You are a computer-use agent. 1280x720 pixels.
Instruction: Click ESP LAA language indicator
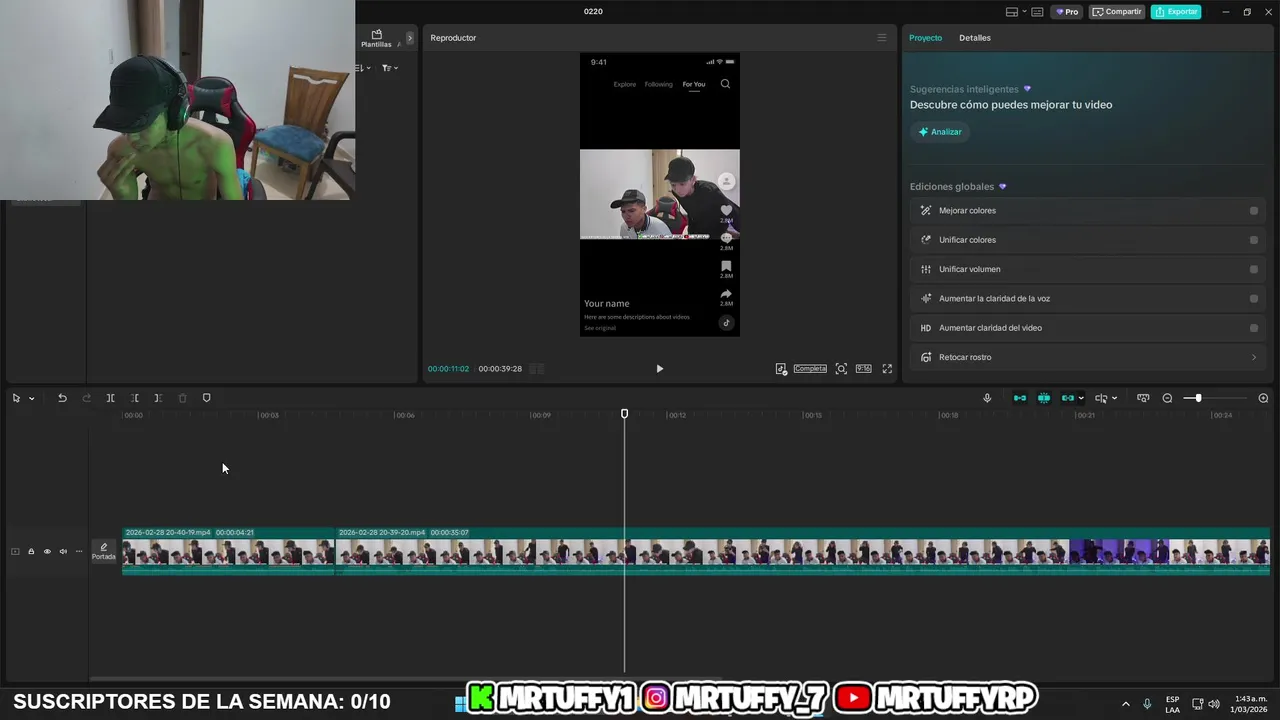pyautogui.click(x=1172, y=704)
